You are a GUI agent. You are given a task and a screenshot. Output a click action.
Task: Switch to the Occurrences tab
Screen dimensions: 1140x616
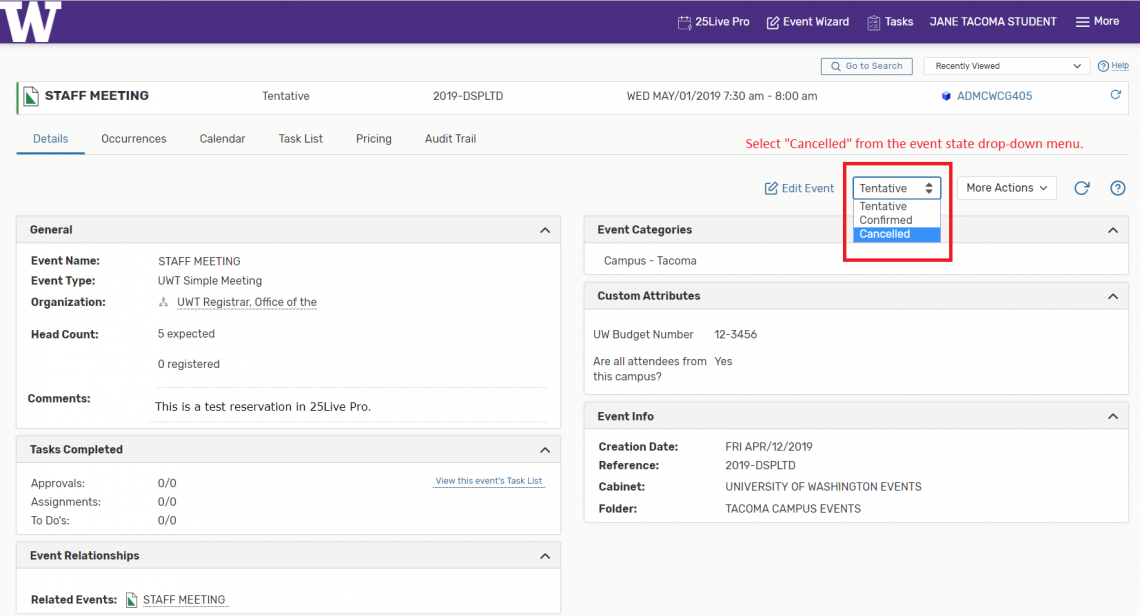coord(134,139)
